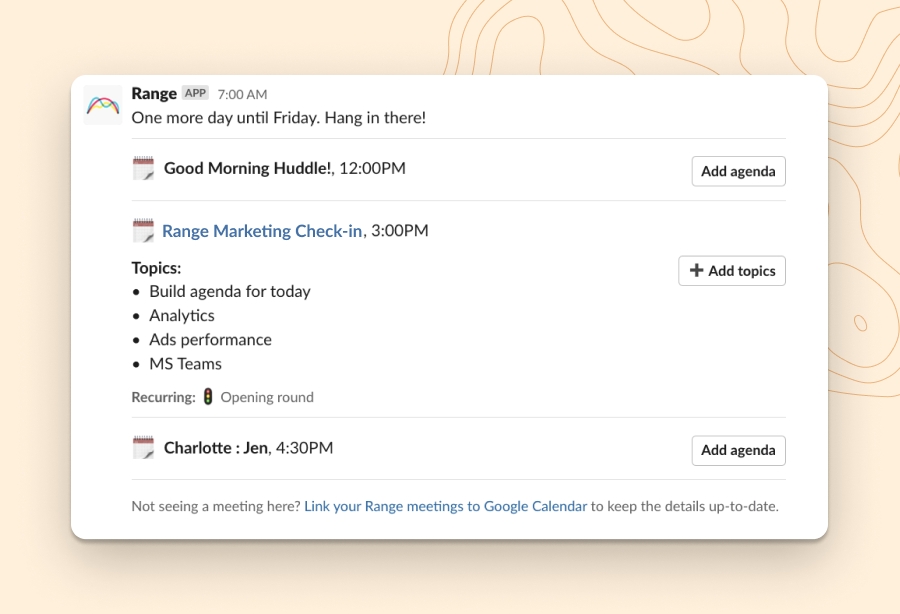Click the Topics: heading

coord(156,268)
